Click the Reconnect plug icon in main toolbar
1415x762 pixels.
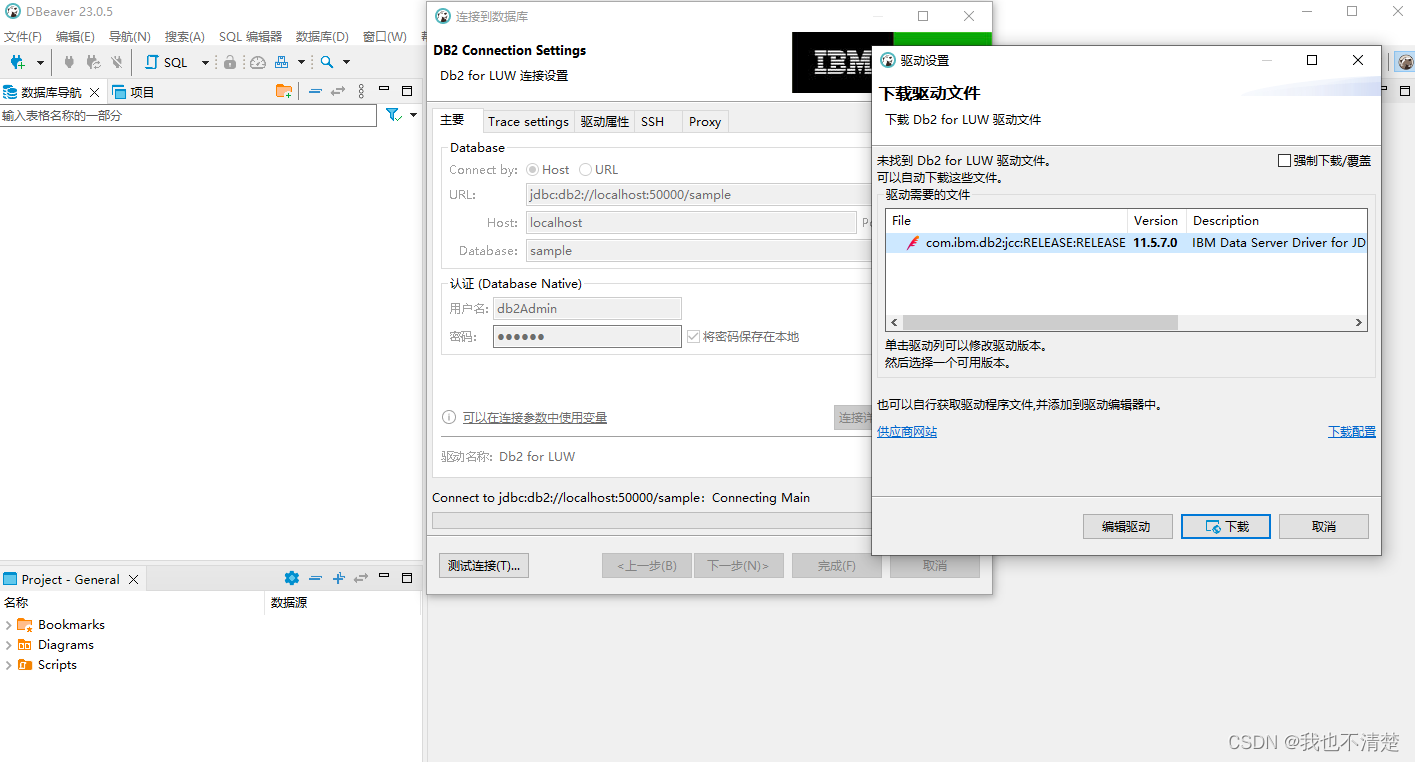pos(93,62)
